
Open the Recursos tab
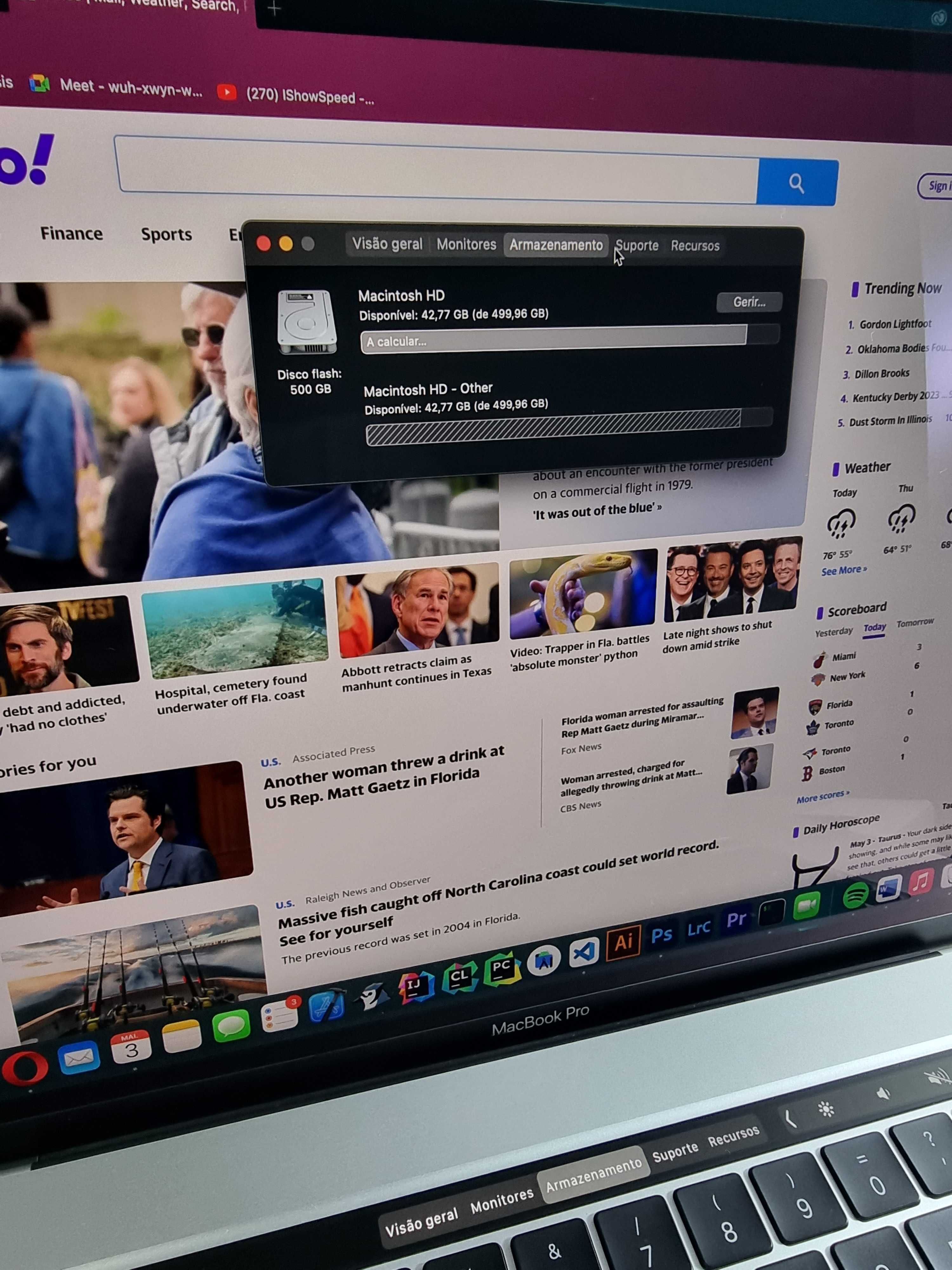coord(695,246)
